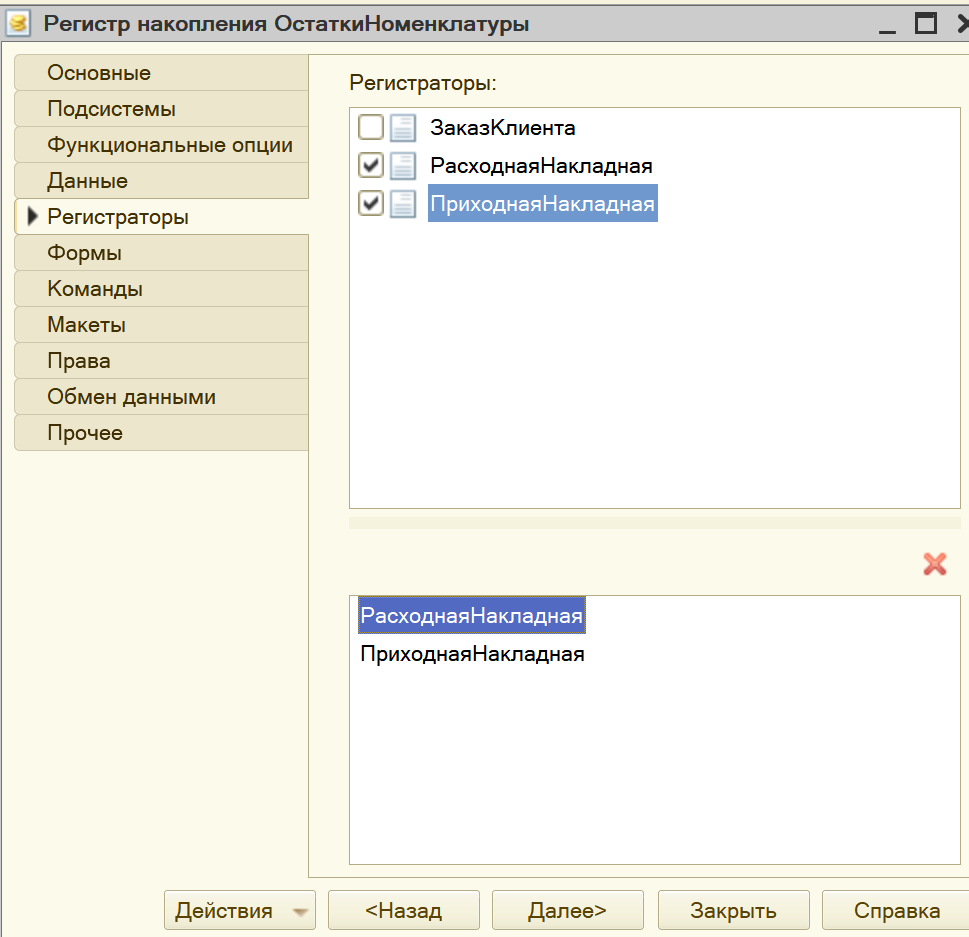This screenshot has height=937, width=969.
Task: Open the Права tab
Action: (x=161, y=360)
